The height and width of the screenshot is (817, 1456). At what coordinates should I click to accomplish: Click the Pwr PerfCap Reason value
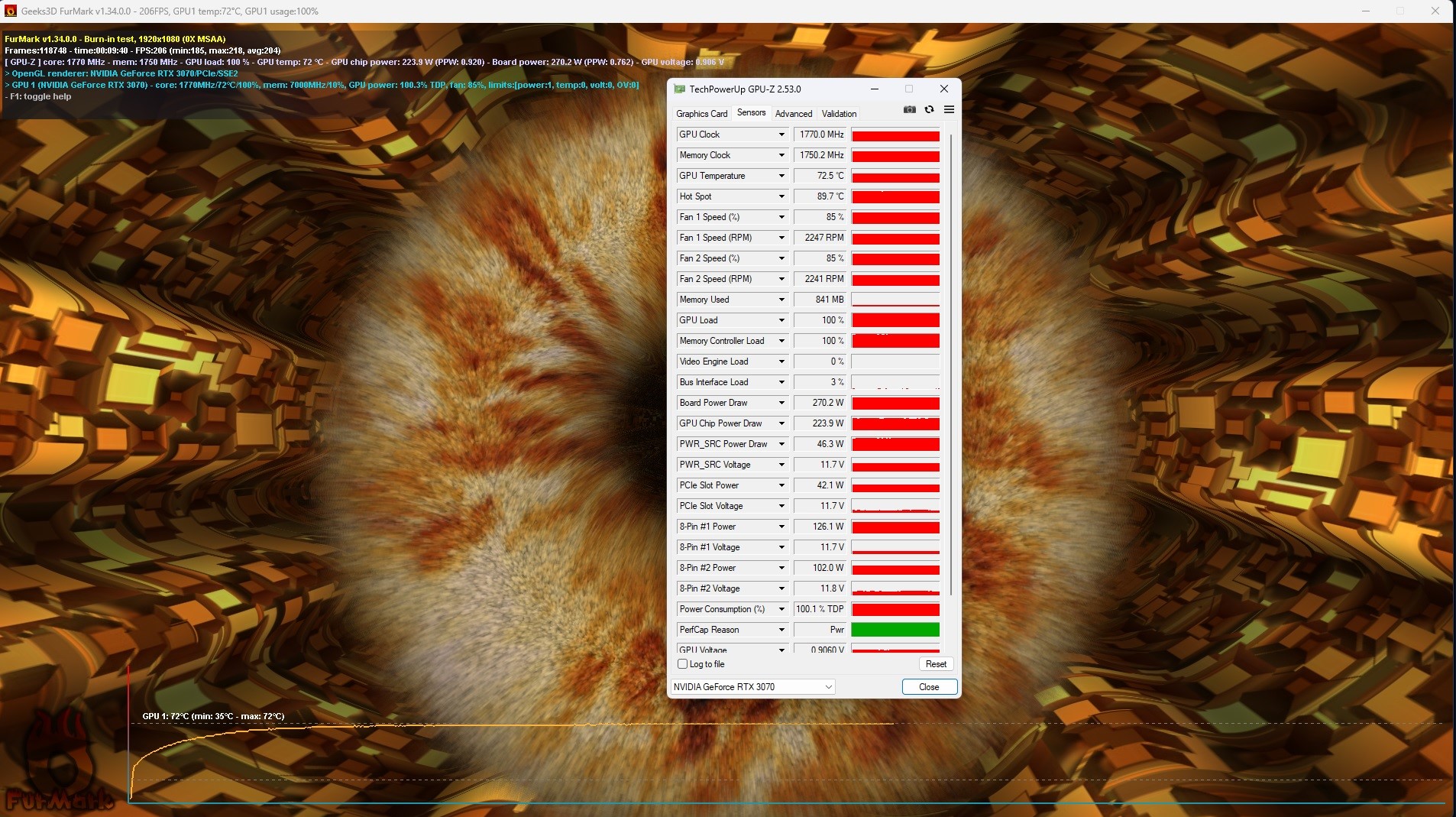tap(820, 630)
